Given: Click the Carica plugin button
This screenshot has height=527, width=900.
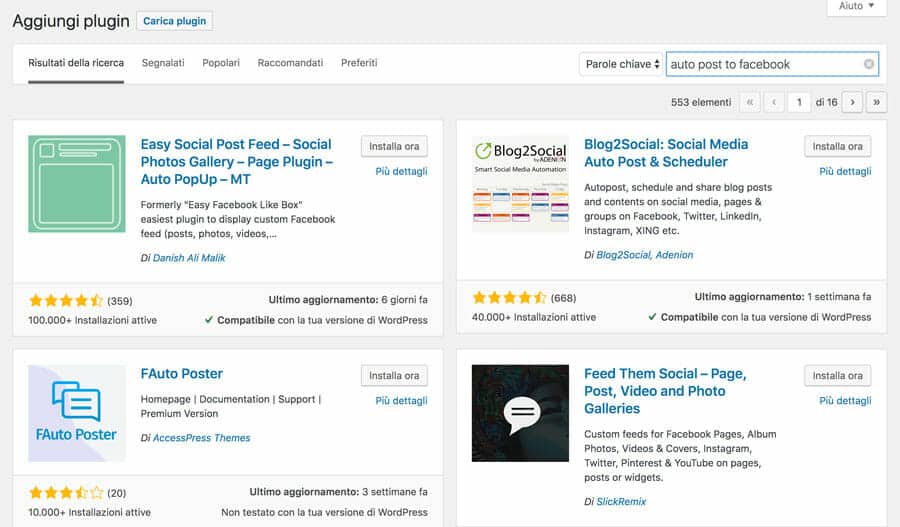Looking at the screenshot, I should (174, 21).
